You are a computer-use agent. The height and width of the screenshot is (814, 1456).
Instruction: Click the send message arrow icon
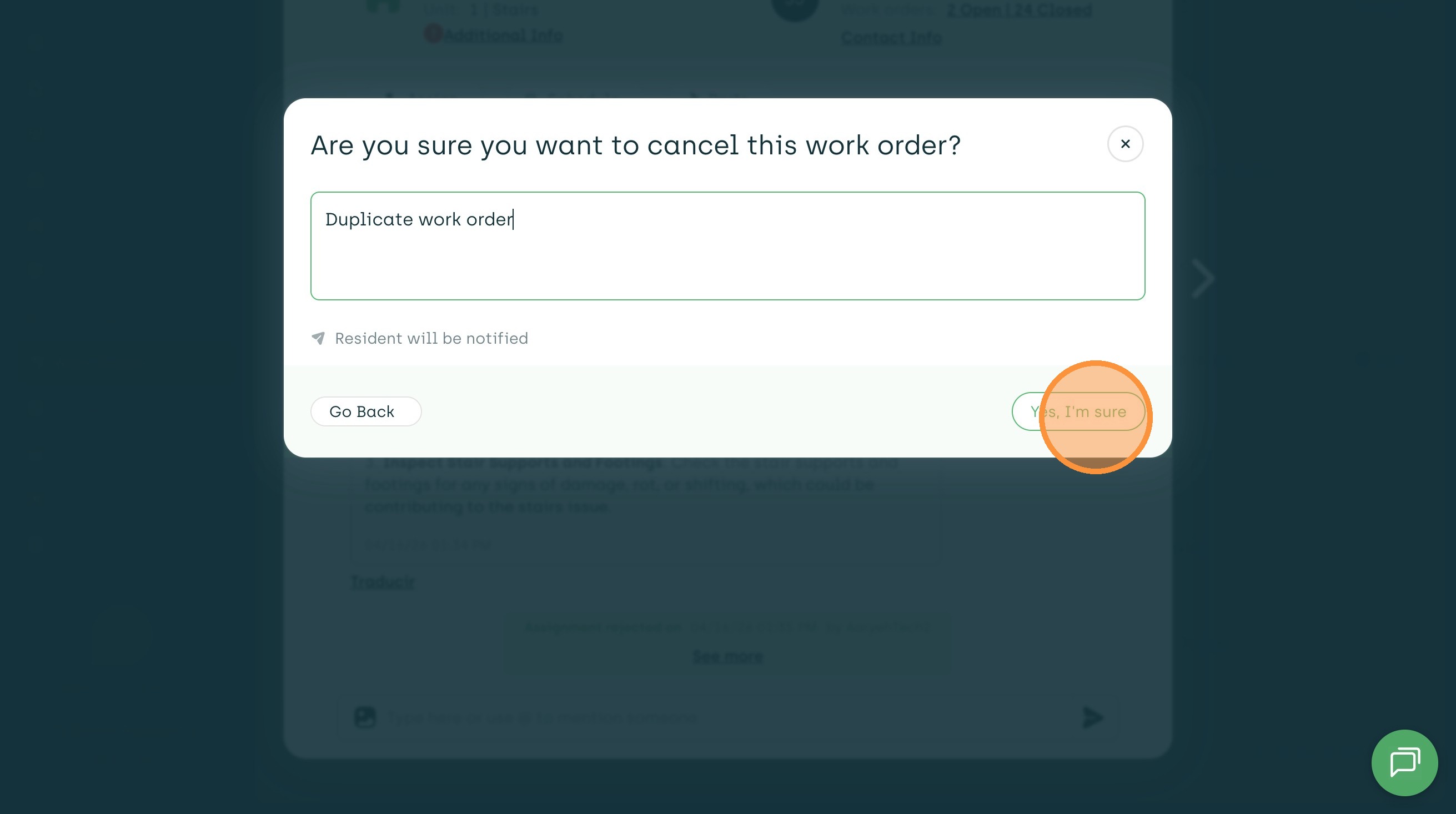click(1093, 717)
